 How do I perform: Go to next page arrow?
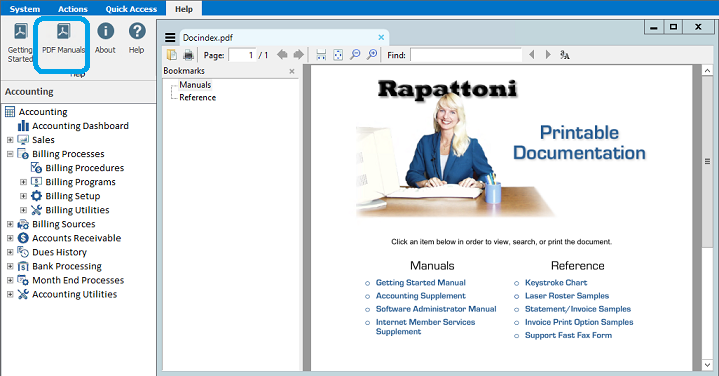pos(299,55)
